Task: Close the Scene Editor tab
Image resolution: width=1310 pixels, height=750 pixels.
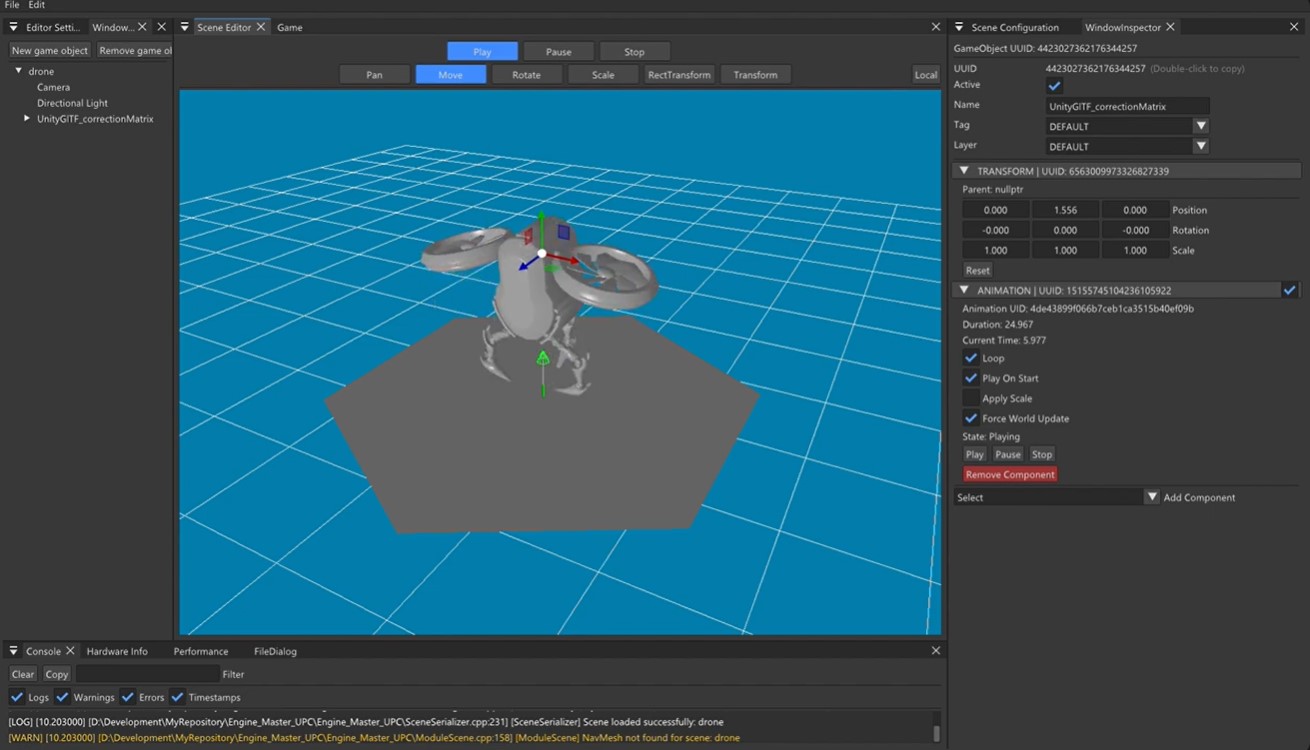Action: click(x=261, y=27)
